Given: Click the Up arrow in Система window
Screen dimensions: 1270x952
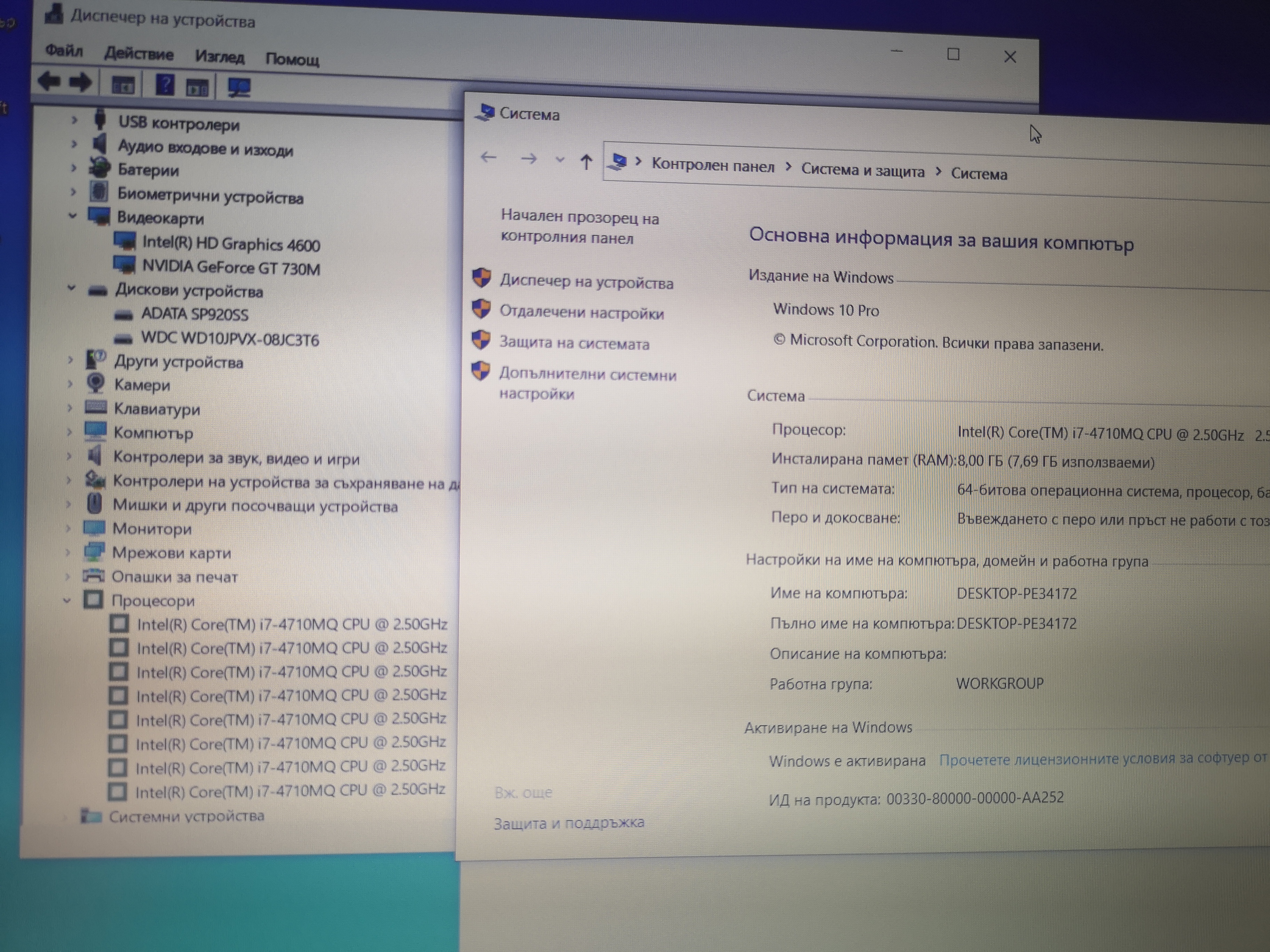Looking at the screenshot, I should 586,162.
